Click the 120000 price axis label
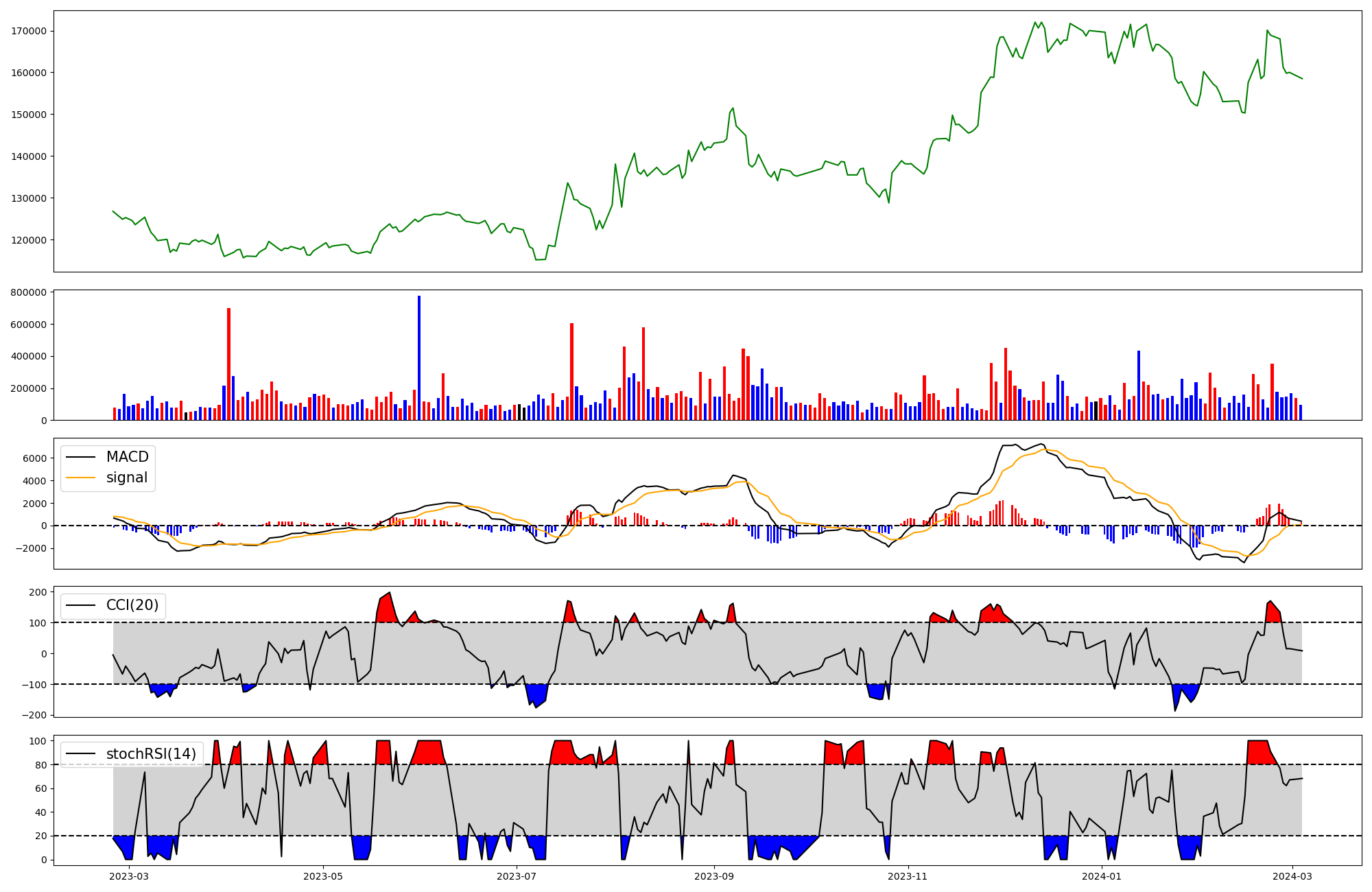 point(29,240)
